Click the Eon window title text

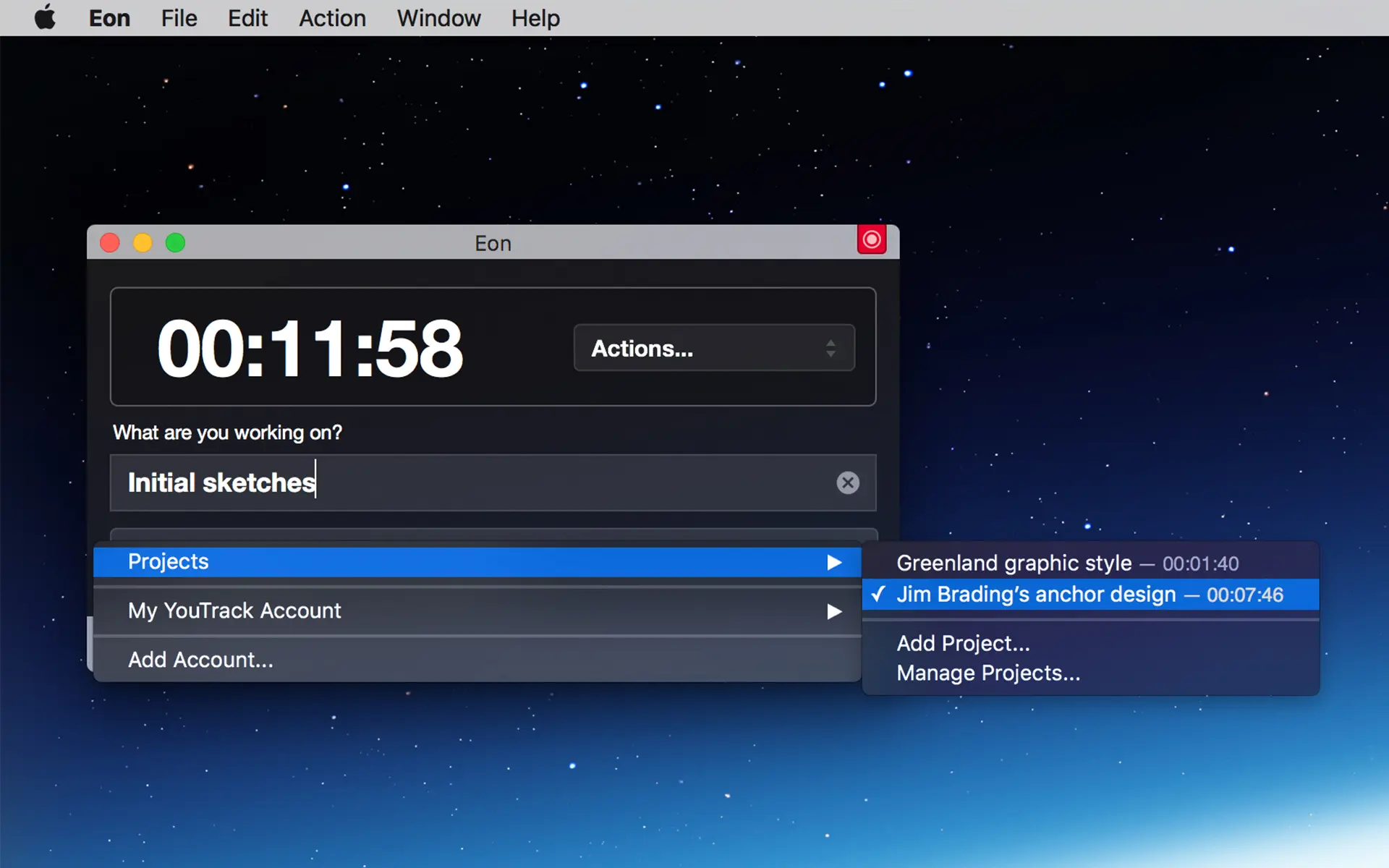click(x=493, y=243)
